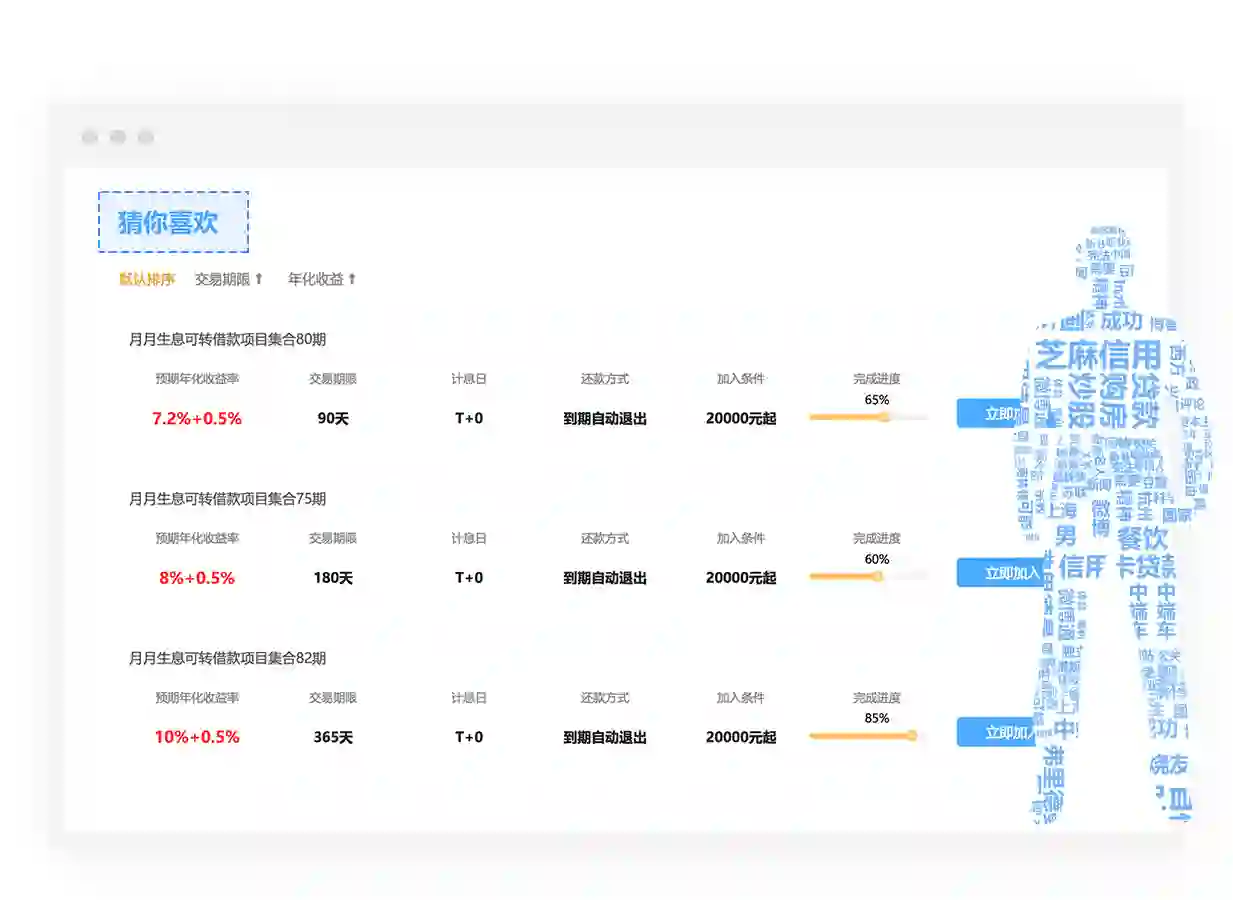Select the 默认排序 sort tab
The image size is (1233, 900).
pyautogui.click(x=147, y=279)
